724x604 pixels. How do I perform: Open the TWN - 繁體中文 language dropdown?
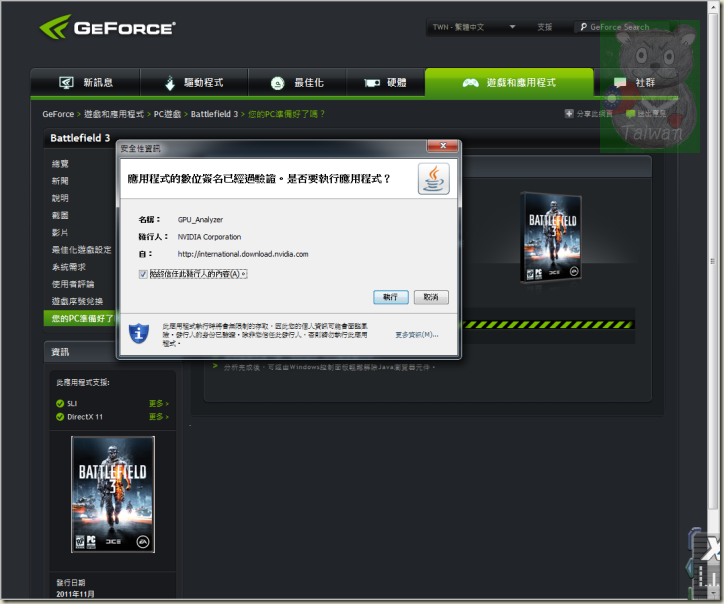click(x=473, y=27)
